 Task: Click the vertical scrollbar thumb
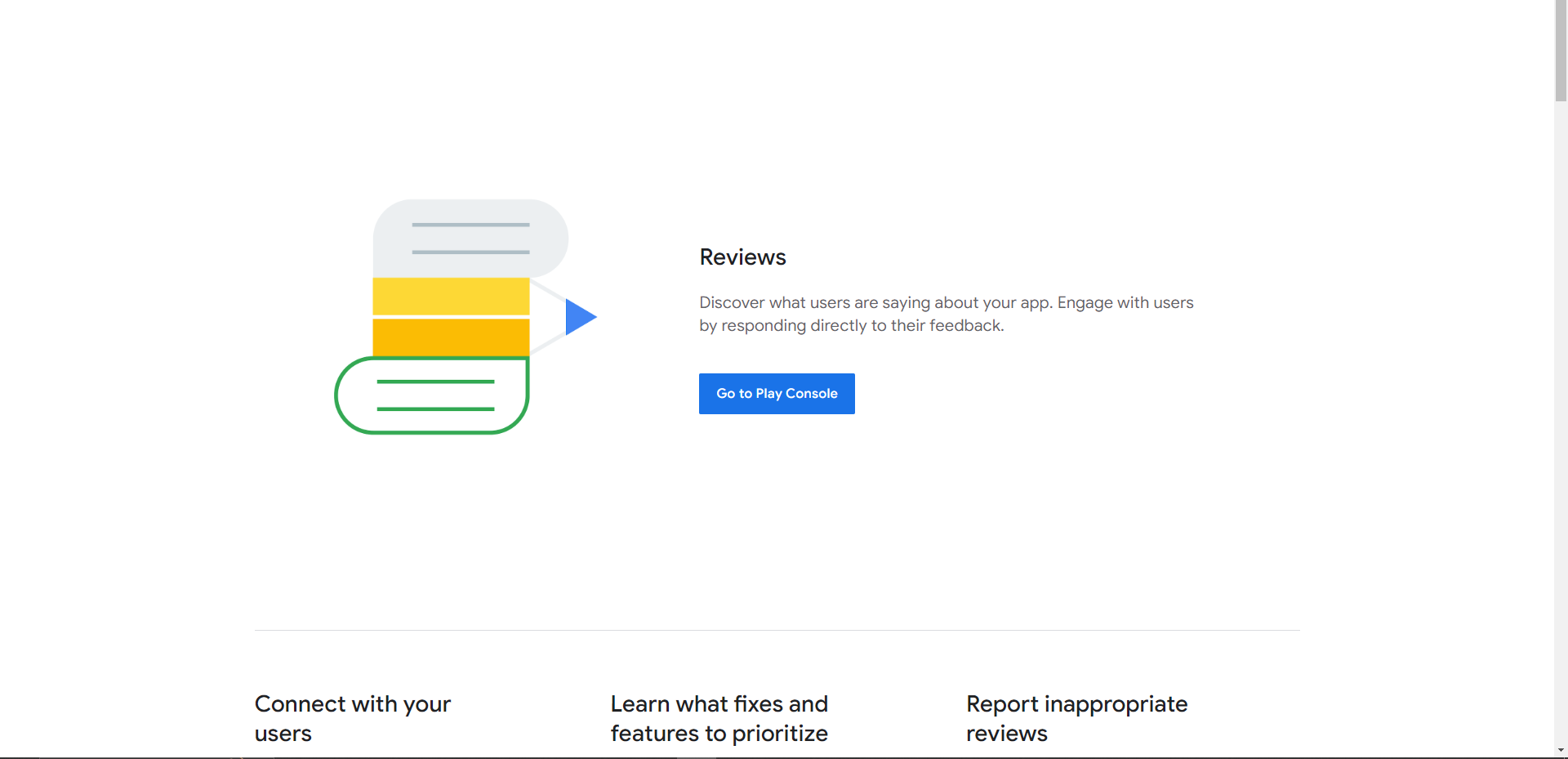[x=1561, y=51]
